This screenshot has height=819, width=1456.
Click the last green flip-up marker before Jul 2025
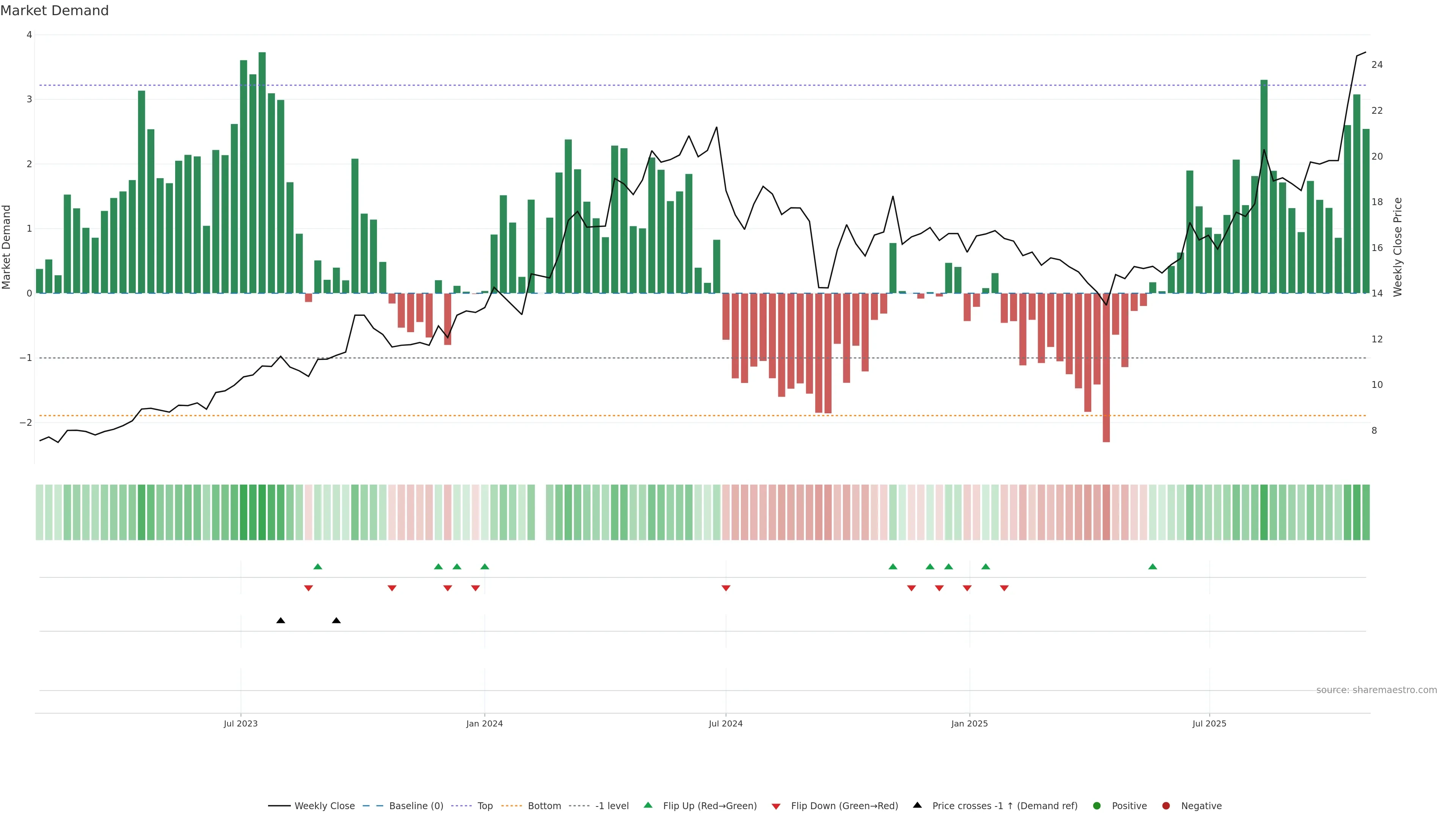point(1153,566)
